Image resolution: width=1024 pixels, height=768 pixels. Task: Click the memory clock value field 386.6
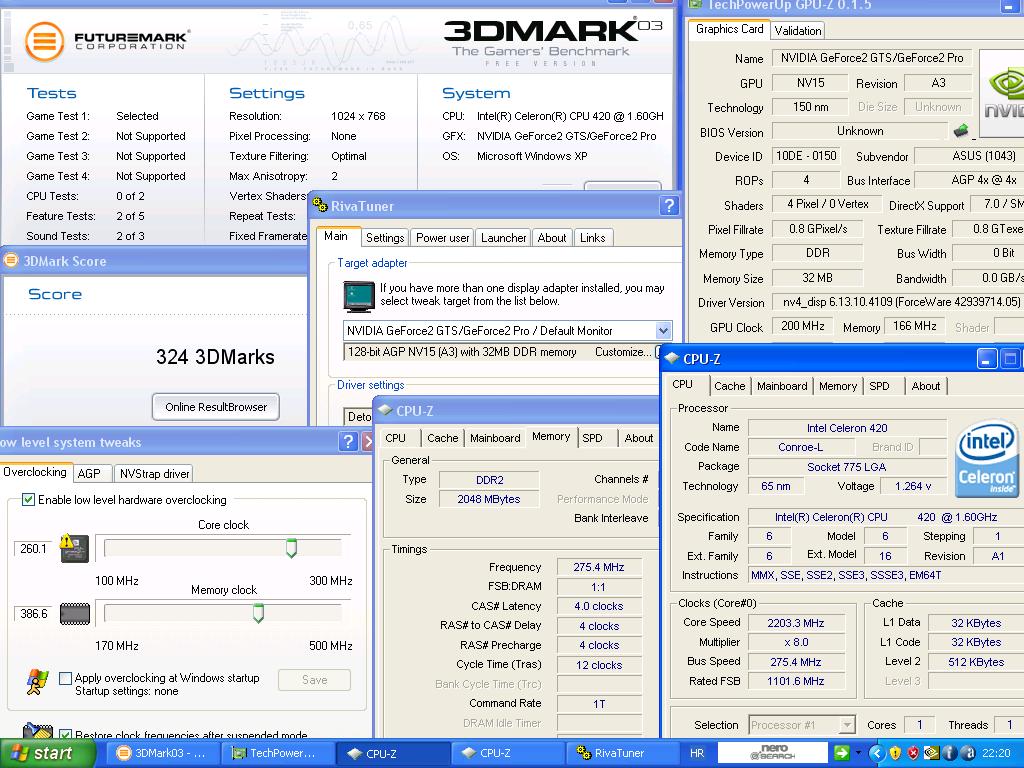pyautogui.click(x=33, y=614)
